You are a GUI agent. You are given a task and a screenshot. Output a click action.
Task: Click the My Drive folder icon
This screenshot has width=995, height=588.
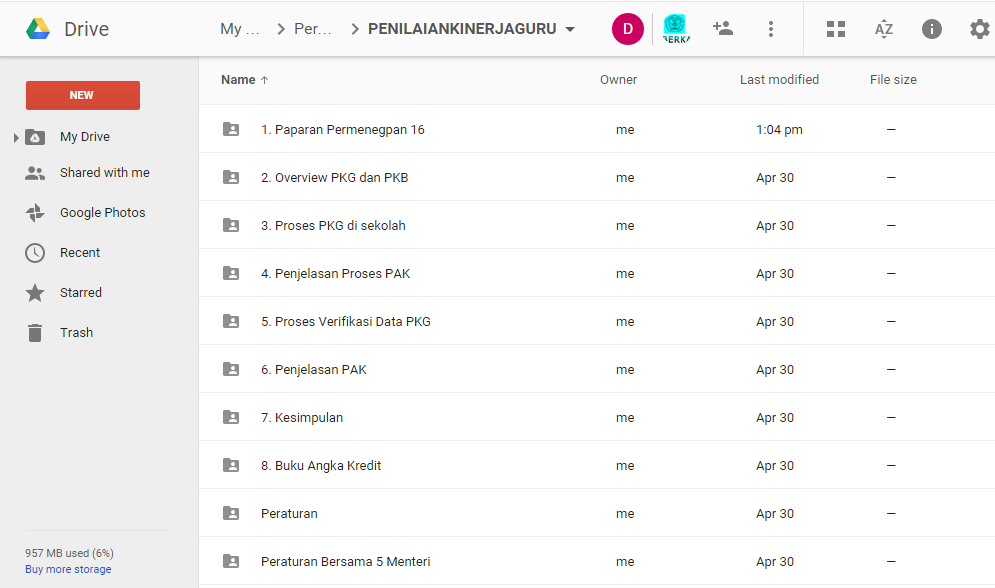point(35,137)
